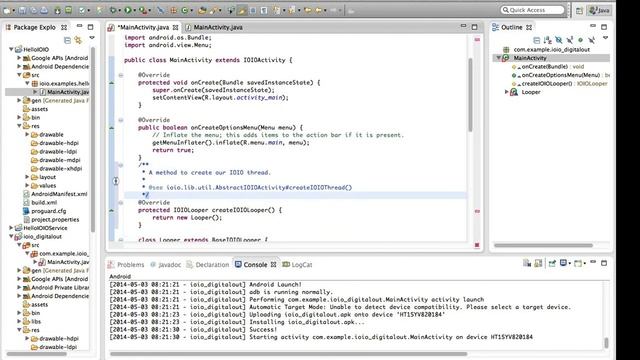Viewport: 640px width, 360px height.
Task: Expand the drawable folder under res
Action: [x=27, y=134]
